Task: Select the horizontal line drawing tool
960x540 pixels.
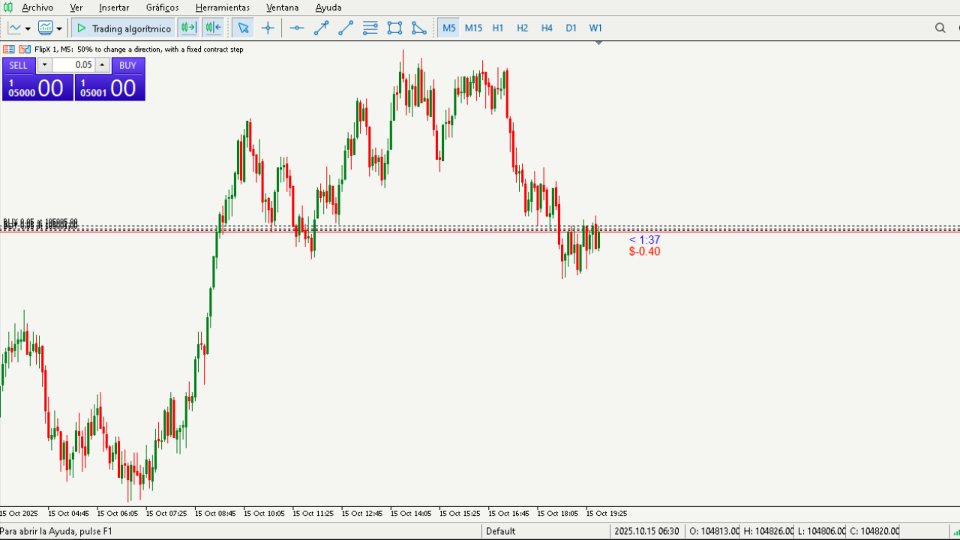Action: coord(297,28)
